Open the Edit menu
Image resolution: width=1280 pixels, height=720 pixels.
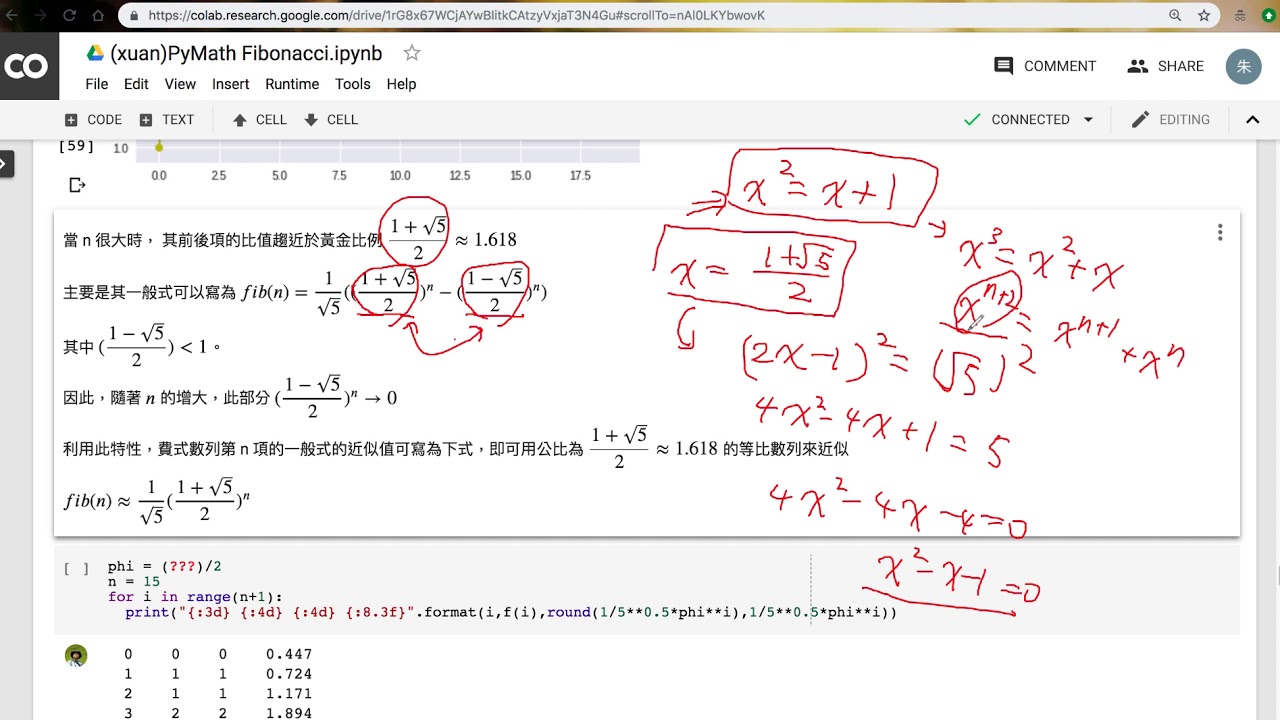pos(136,84)
